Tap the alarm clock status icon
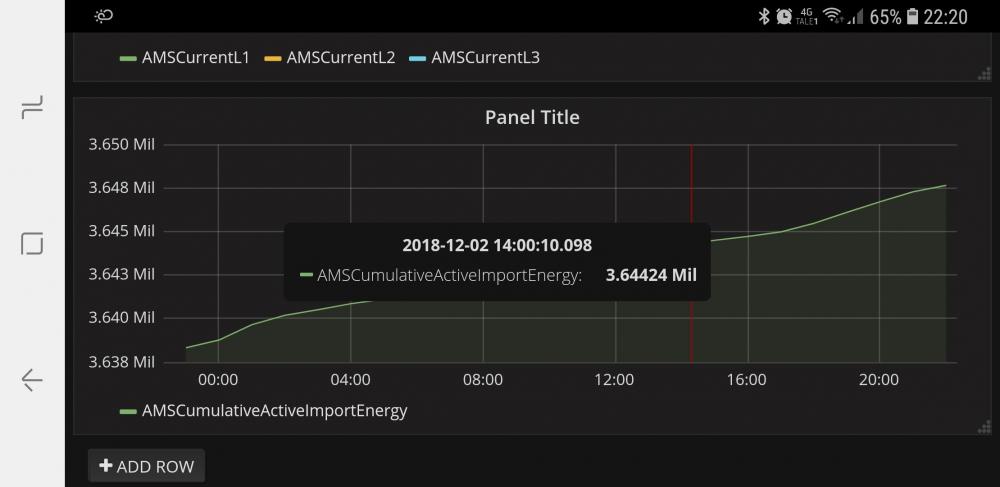This screenshot has width=1000, height=487. click(784, 16)
